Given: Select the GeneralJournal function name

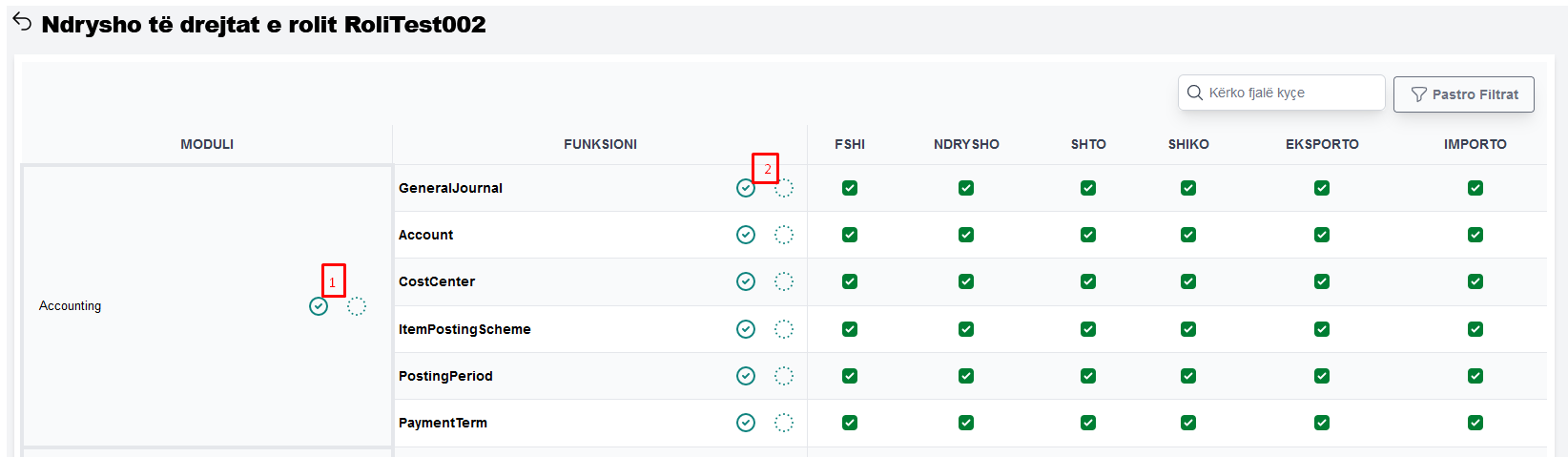Looking at the screenshot, I should [x=450, y=188].
